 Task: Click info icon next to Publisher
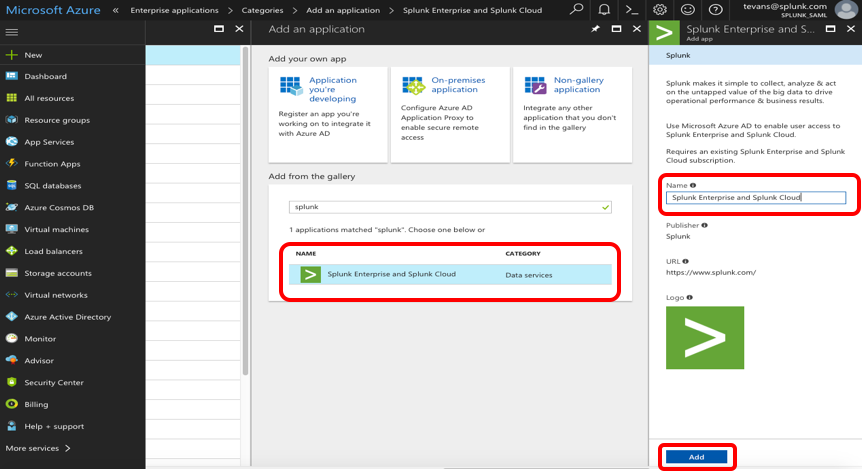[x=704, y=225]
